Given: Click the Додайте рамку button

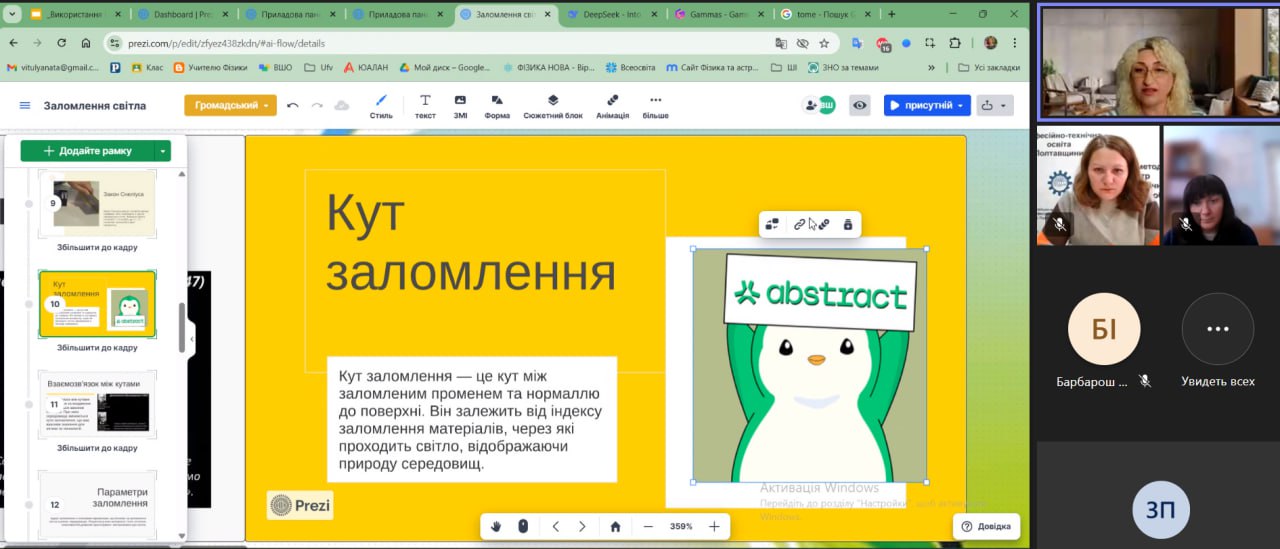Looking at the screenshot, I should click(x=88, y=151).
